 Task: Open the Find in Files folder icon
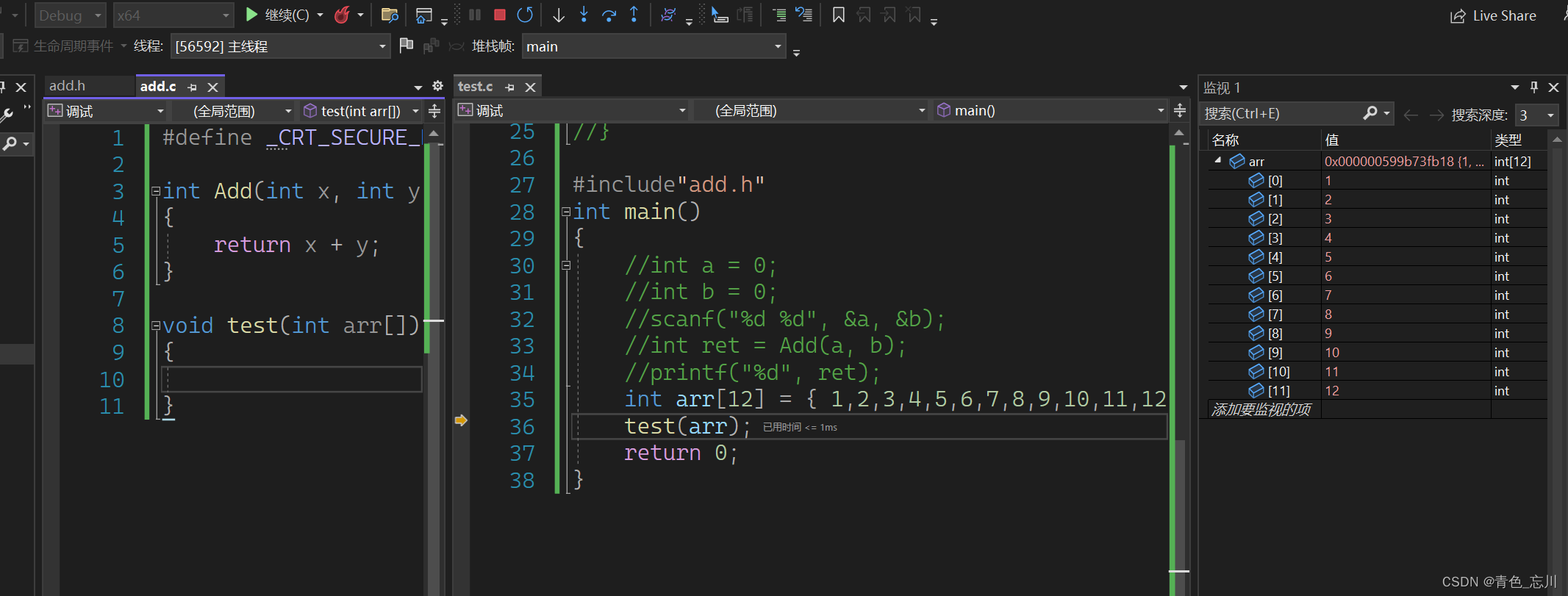pyautogui.click(x=390, y=15)
